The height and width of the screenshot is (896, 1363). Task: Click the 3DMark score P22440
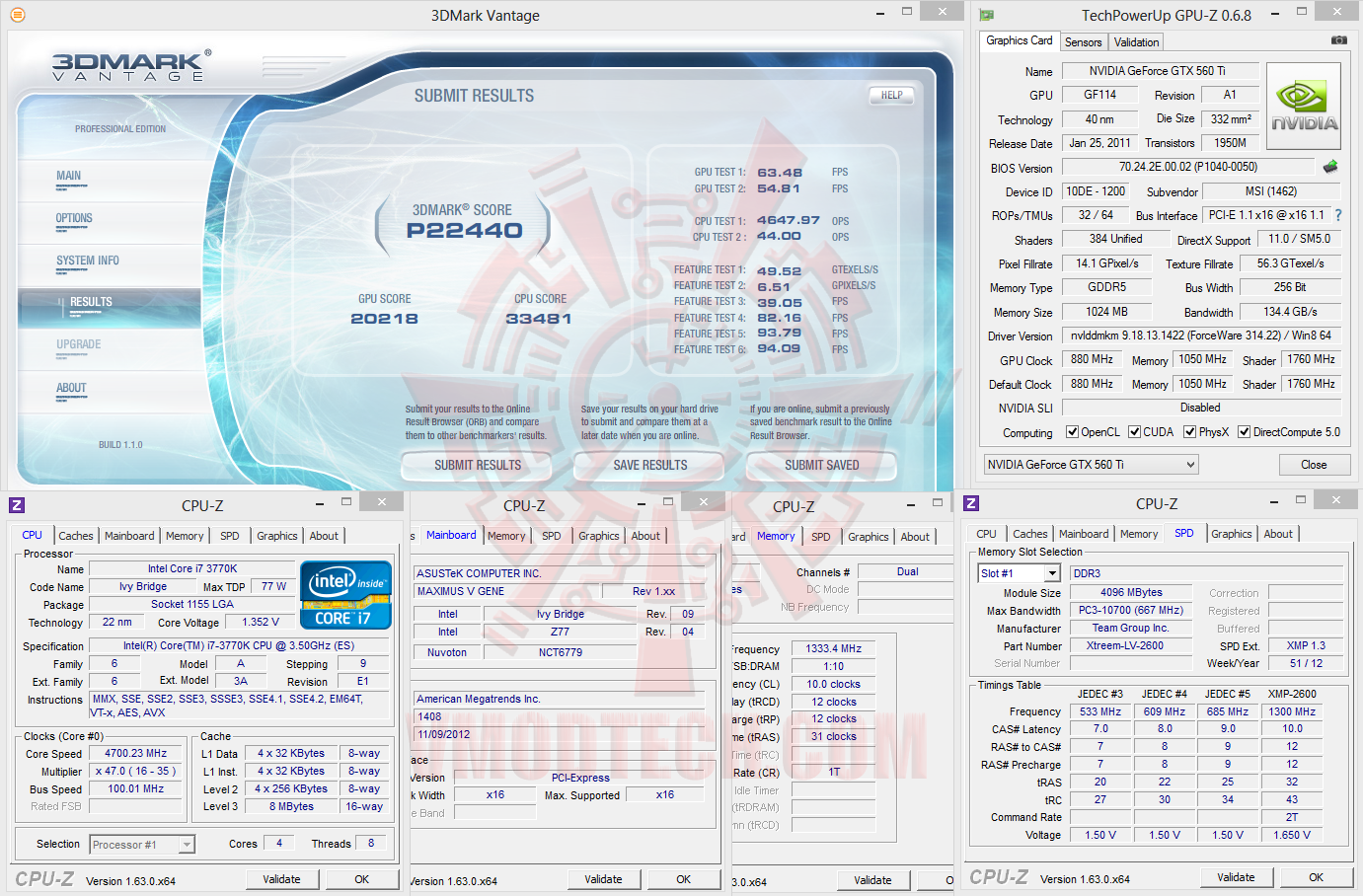coord(465,231)
